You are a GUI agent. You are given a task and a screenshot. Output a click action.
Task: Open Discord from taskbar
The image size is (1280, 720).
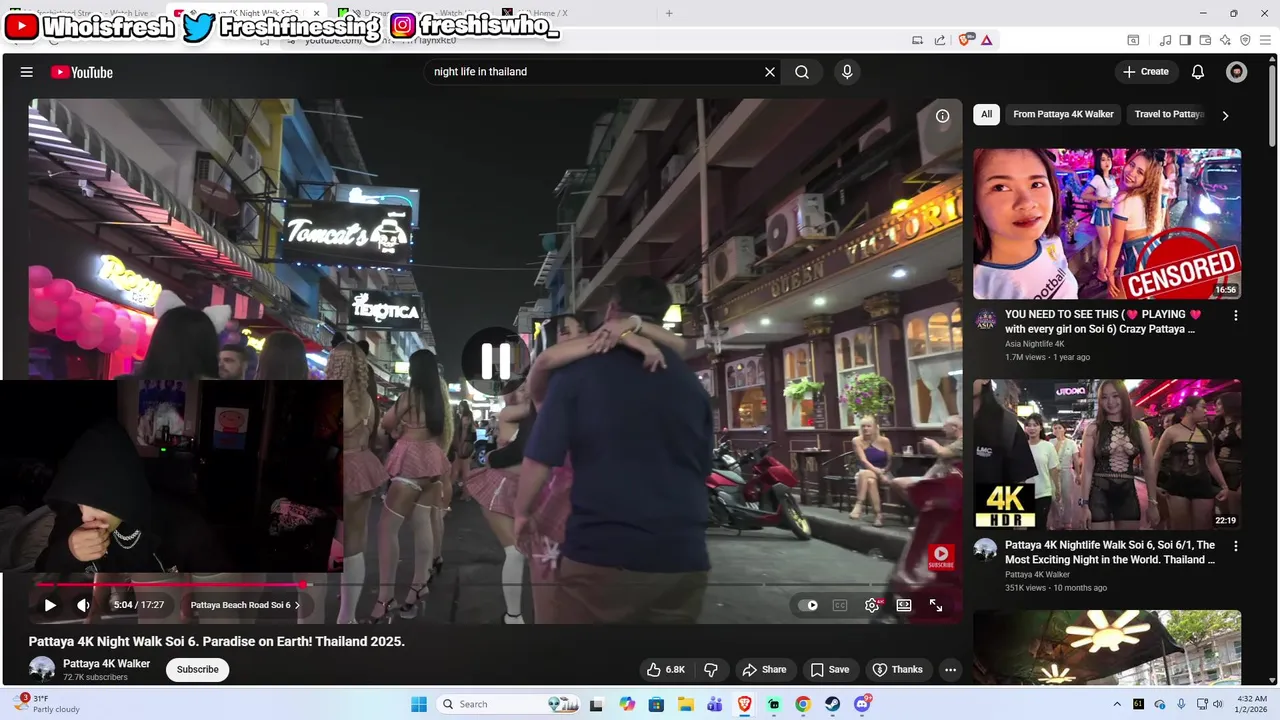(862, 704)
